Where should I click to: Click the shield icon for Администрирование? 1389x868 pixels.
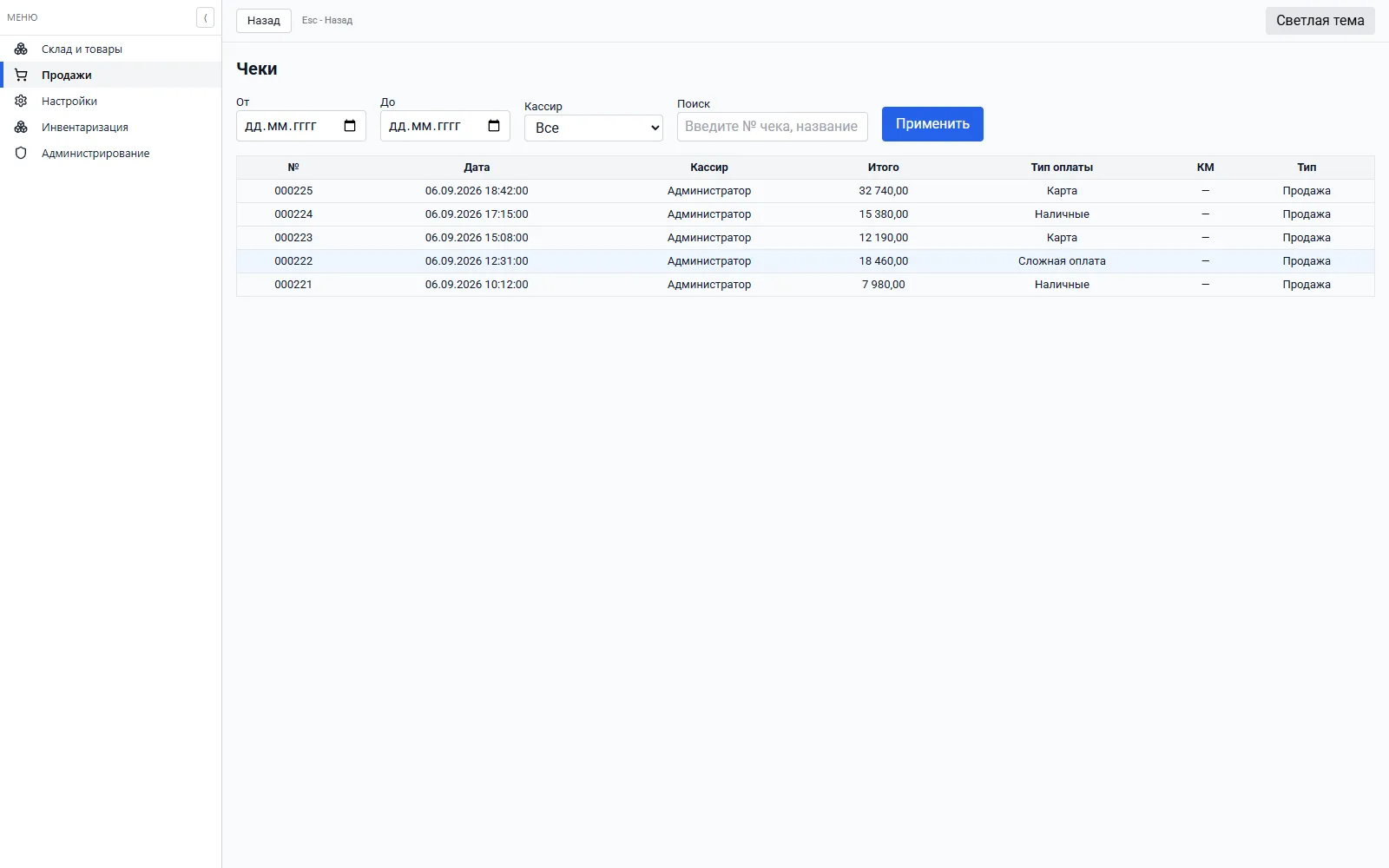[x=21, y=153]
